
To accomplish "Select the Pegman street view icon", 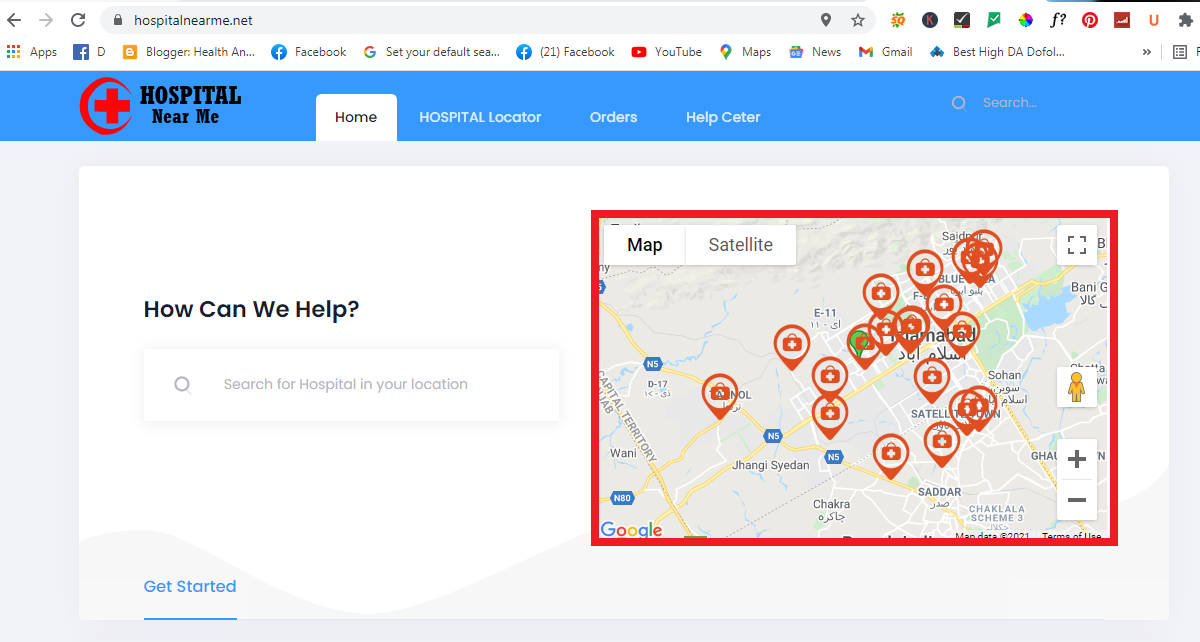I will click(x=1076, y=386).
